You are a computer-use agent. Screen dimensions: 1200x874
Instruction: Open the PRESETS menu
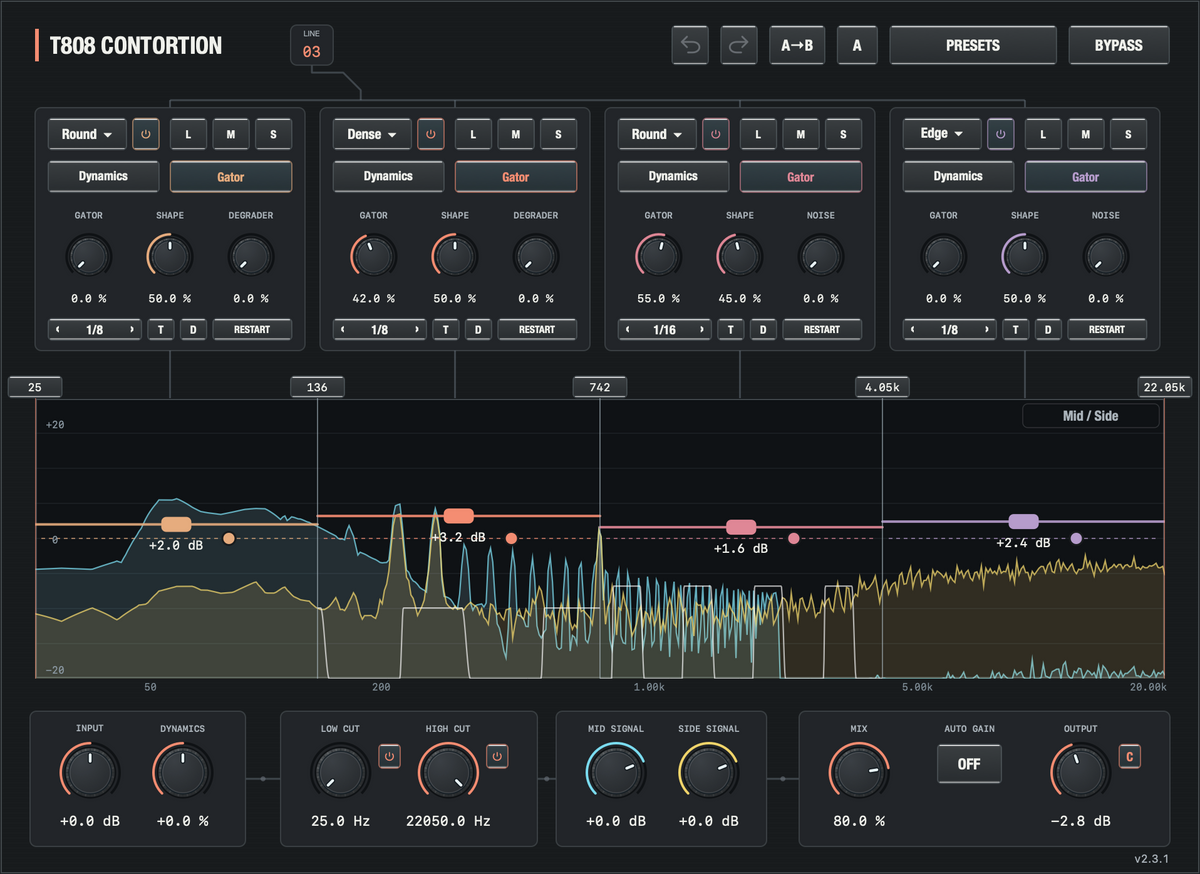coord(973,45)
